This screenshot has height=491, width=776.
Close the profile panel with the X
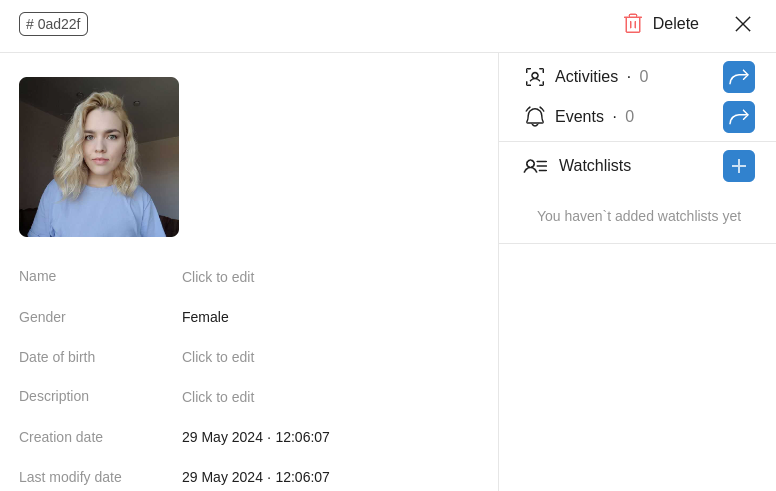click(x=743, y=24)
